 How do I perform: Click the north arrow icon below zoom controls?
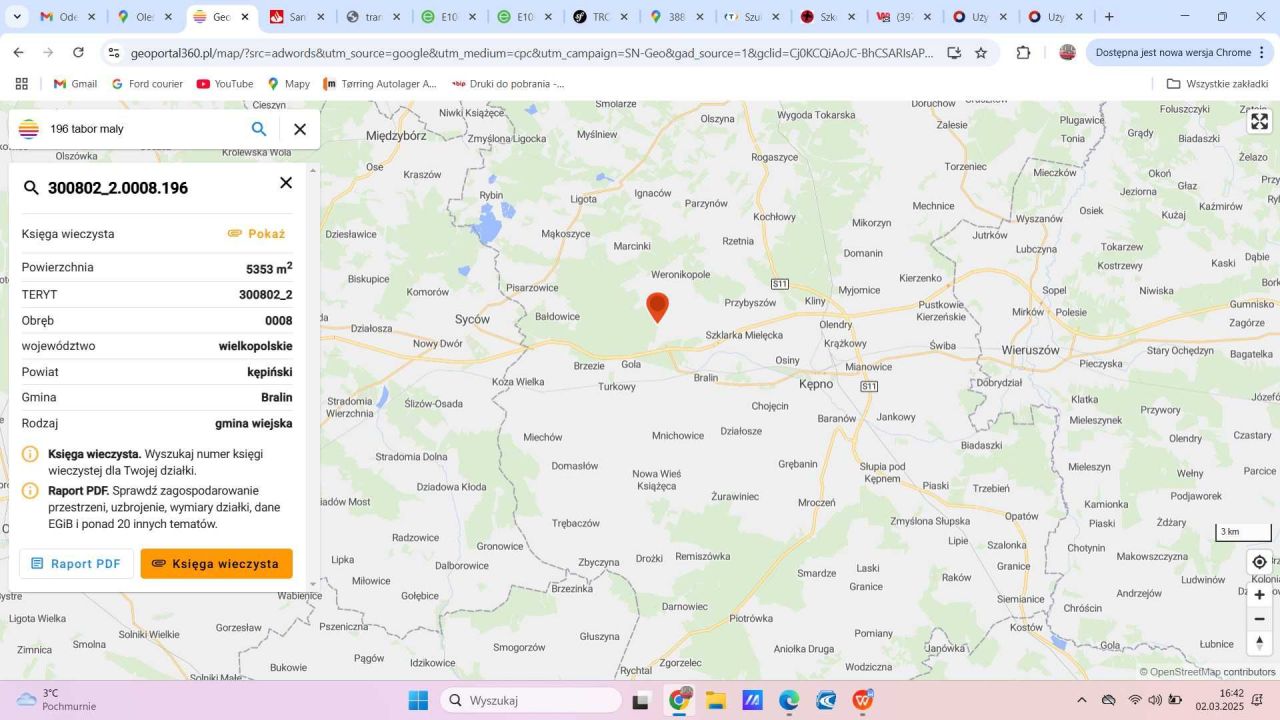[1259, 642]
